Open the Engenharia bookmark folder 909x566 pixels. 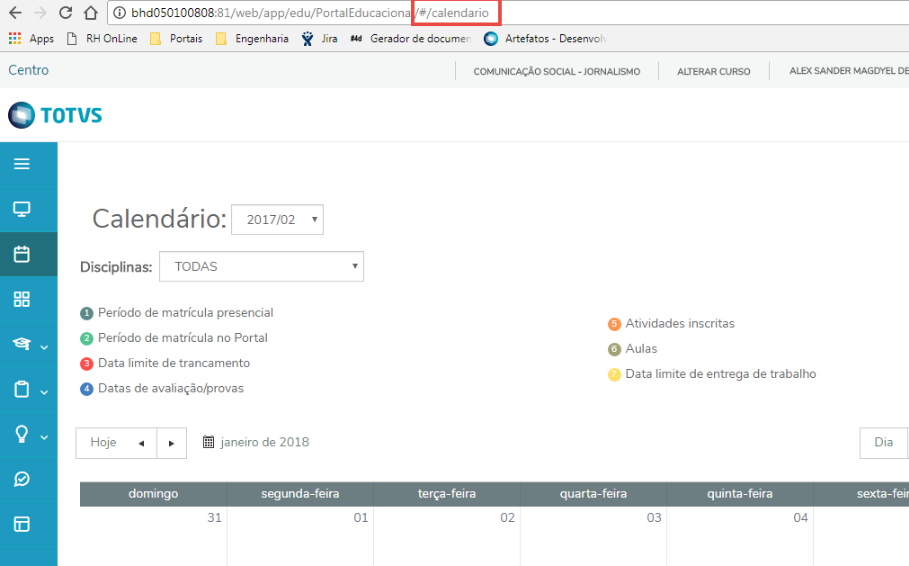point(252,38)
